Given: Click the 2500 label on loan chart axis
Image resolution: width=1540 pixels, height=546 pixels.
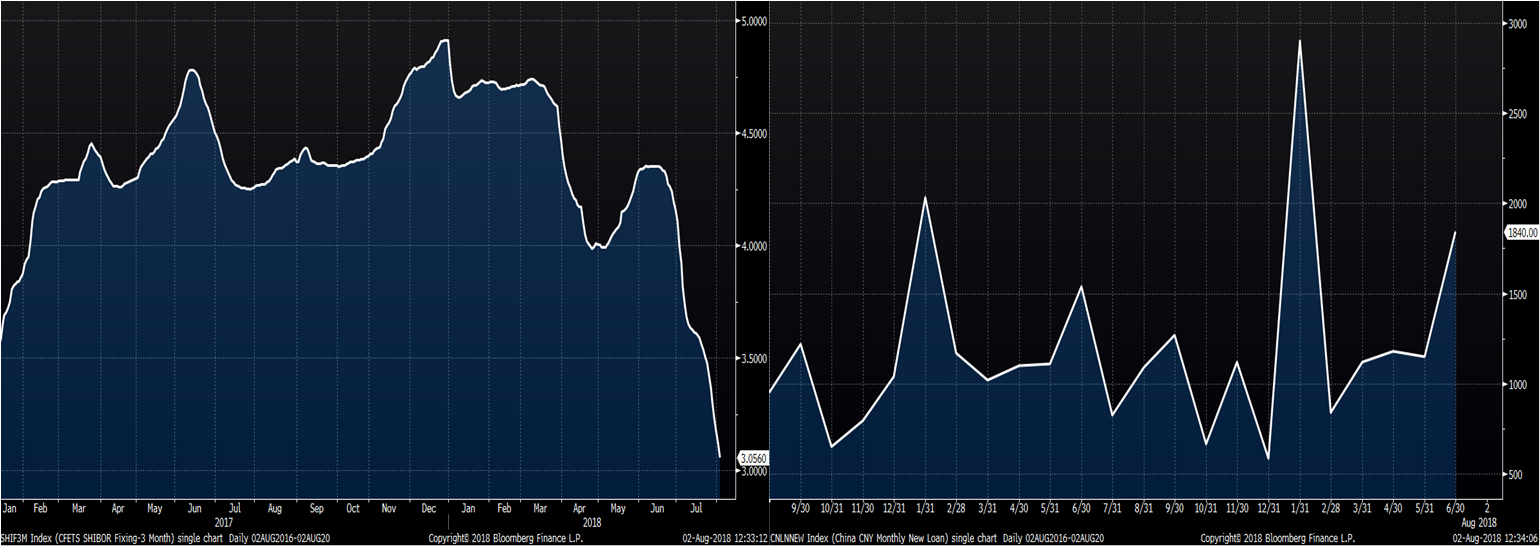Looking at the screenshot, I should click(x=1516, y=114).
